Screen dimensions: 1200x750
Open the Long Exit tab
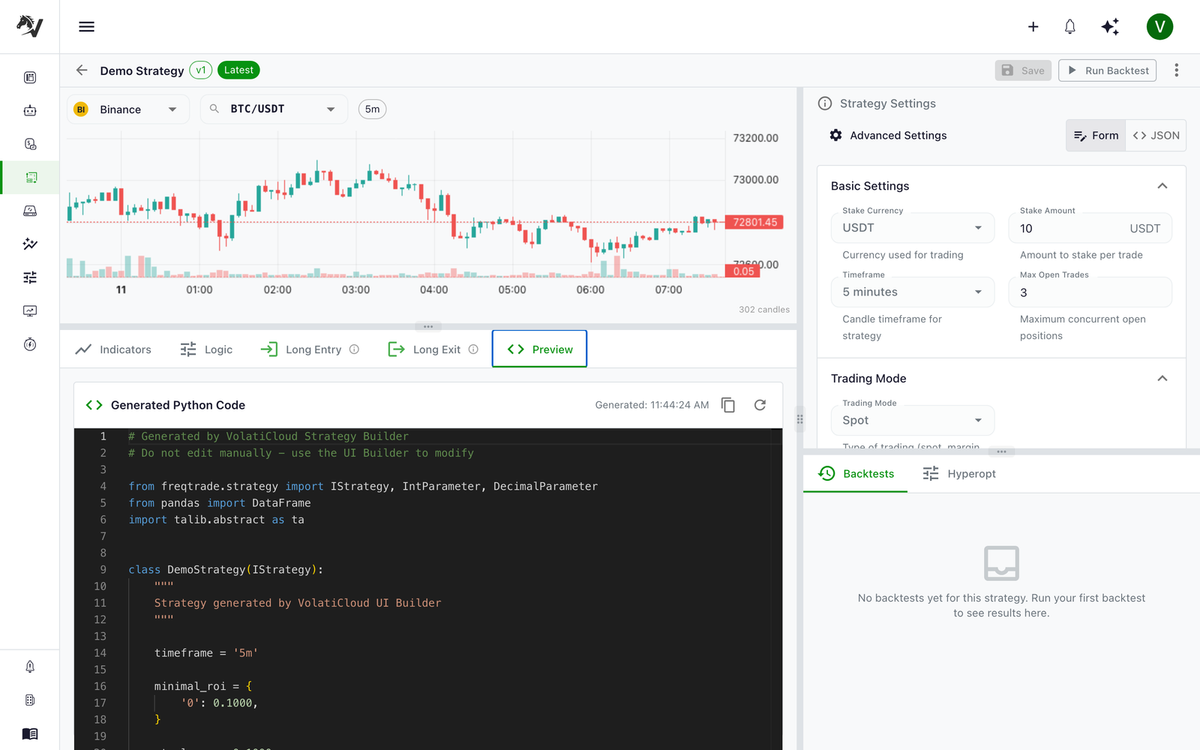(x=433, y=349)
